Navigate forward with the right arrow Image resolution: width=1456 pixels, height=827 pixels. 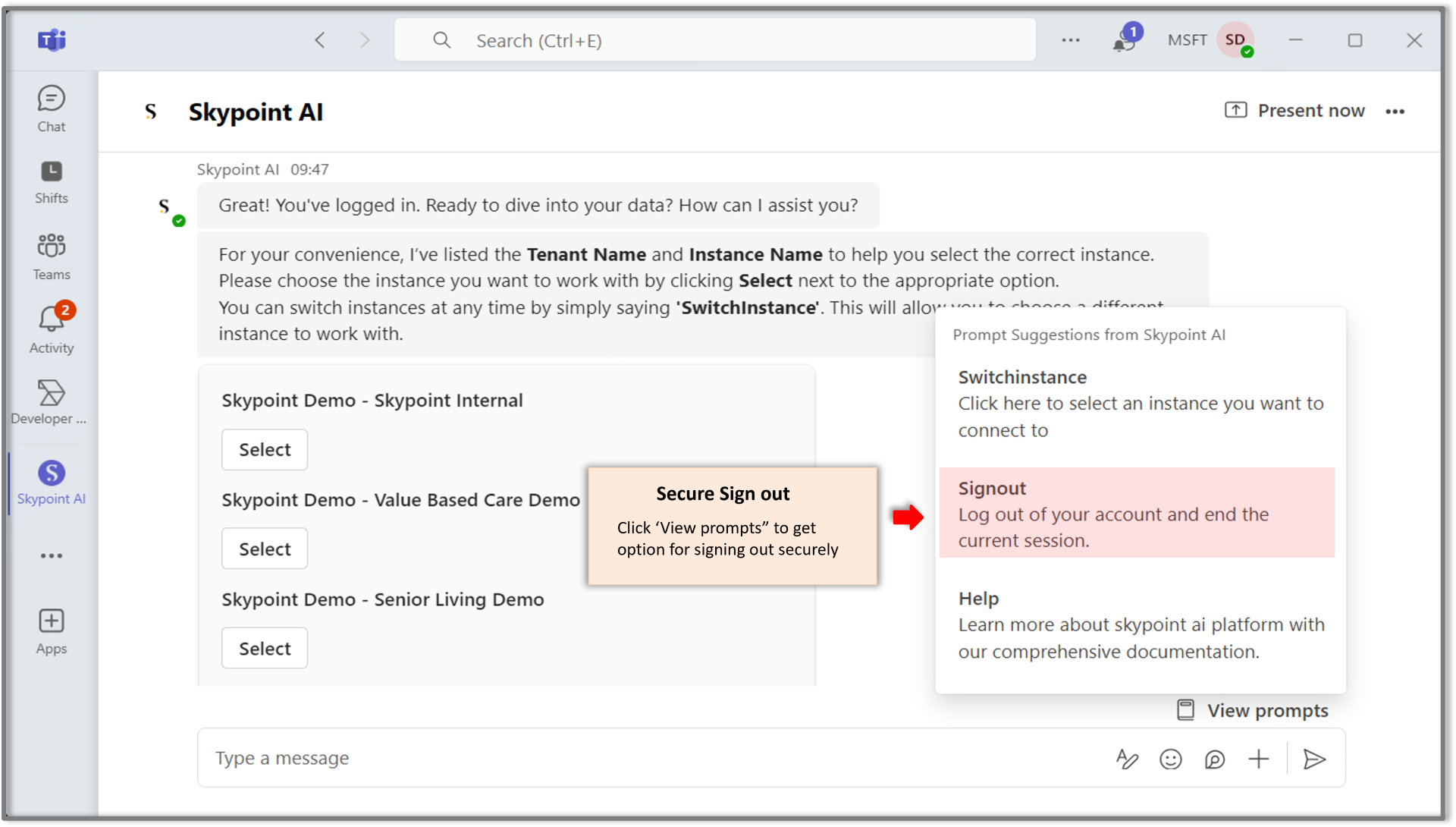pos(365,40)
